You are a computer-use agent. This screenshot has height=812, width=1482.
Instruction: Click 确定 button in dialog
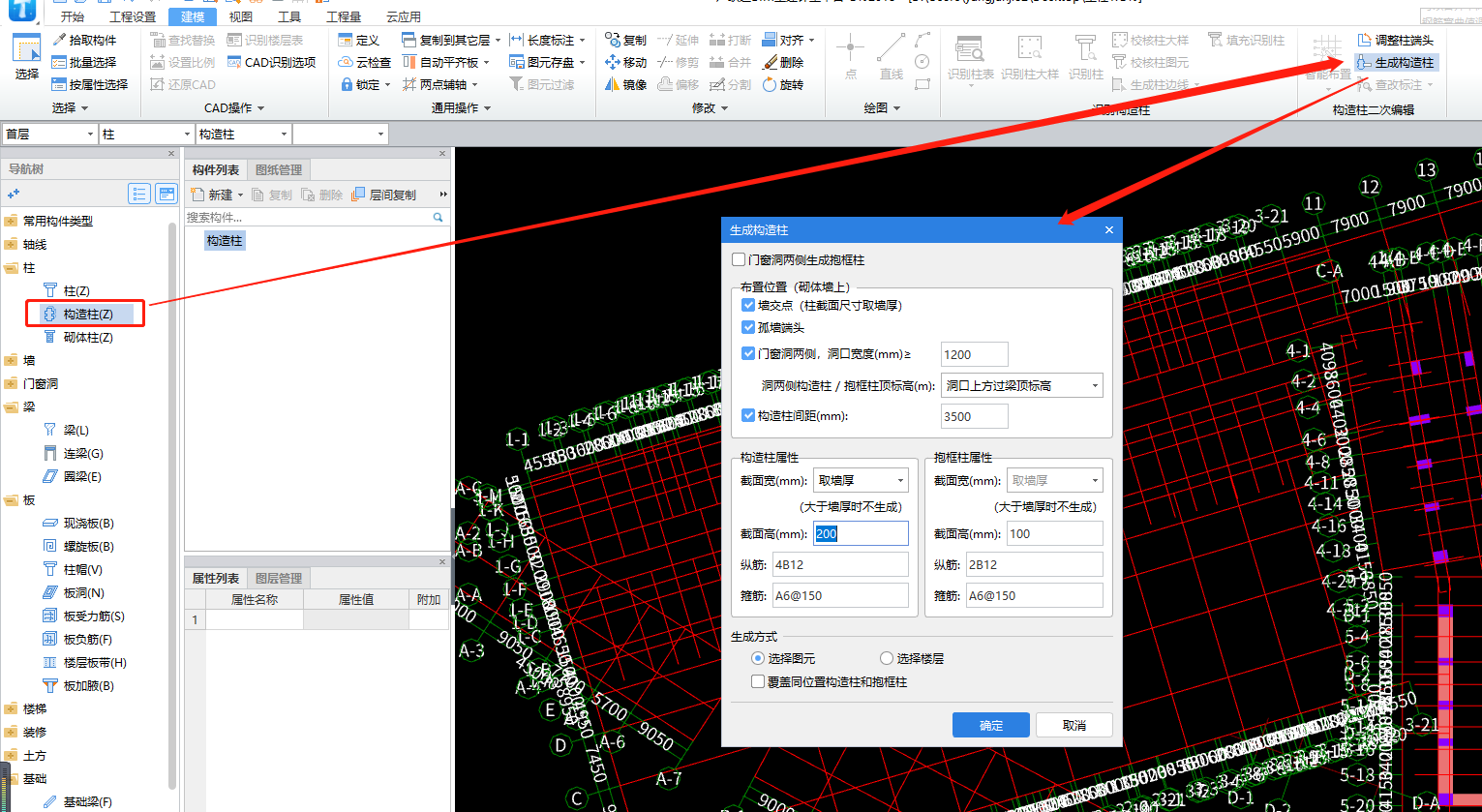click(991, 725)
